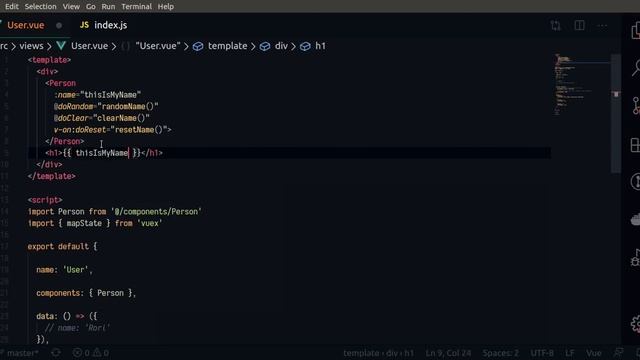Click the name: 'User', line
This screenshot has width=640, height=360.
pyautogui.click(x=64, y=270)
